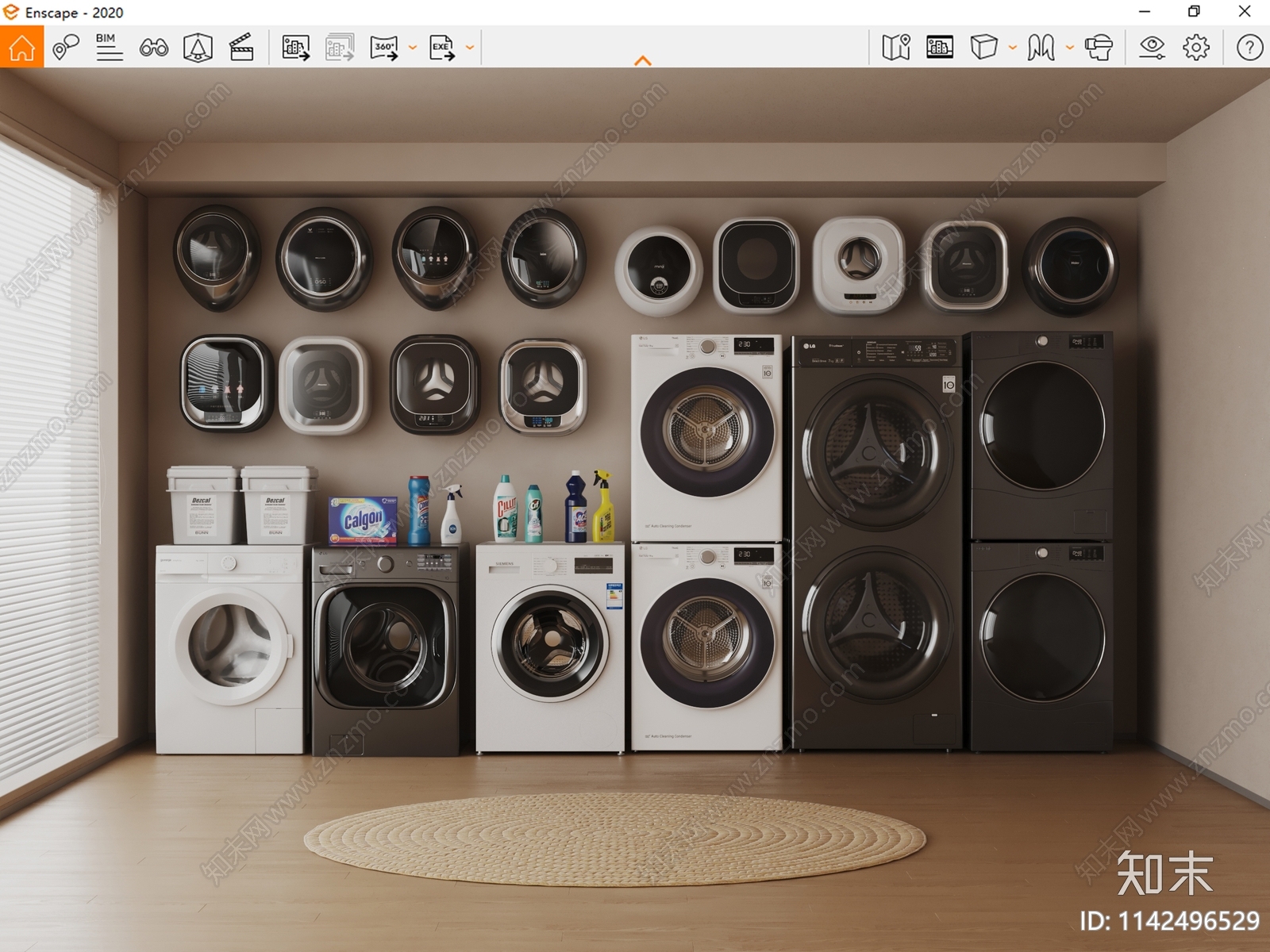Open General Settings gear icon
This screenshot has height=952, width=1270.
(1196, 48)
